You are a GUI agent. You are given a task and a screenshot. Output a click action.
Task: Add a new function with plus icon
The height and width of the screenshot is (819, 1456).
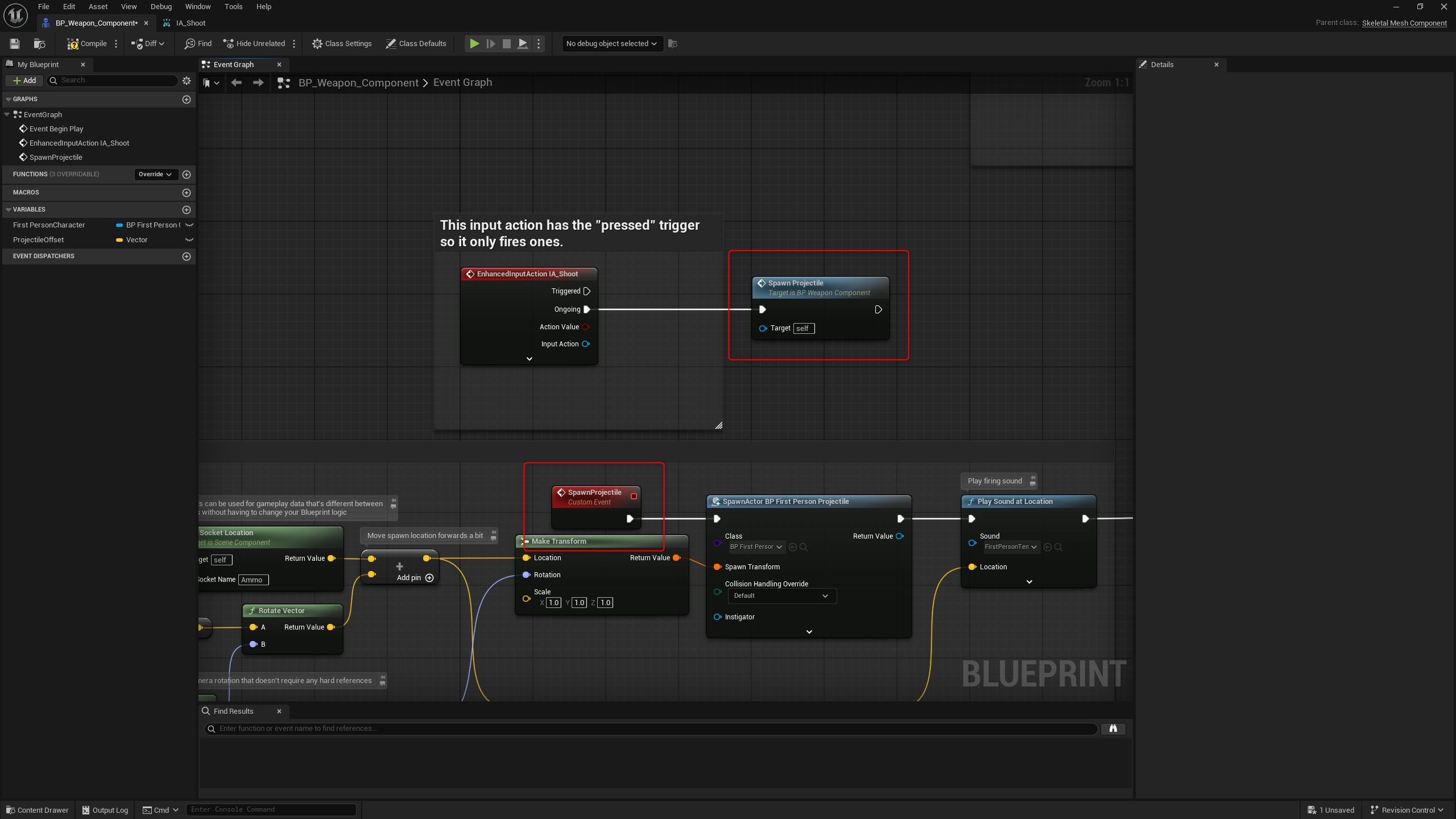[187, 174]
